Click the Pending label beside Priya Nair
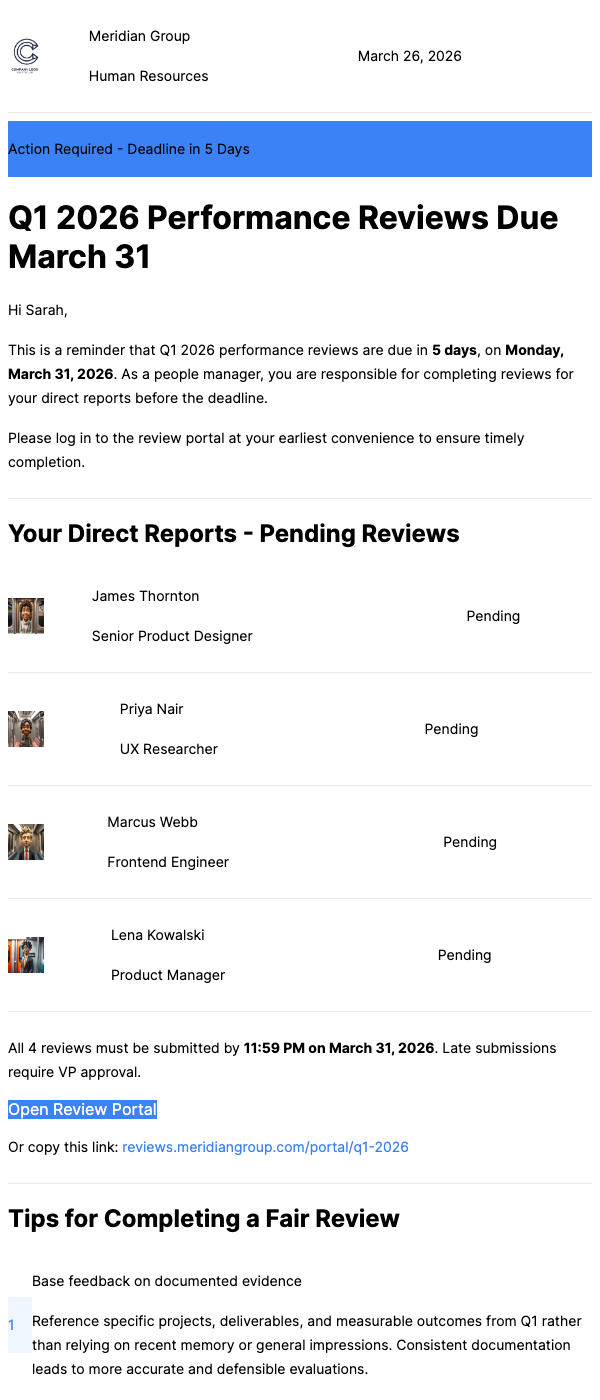The image size is (600, 1400). coord(451,728)
